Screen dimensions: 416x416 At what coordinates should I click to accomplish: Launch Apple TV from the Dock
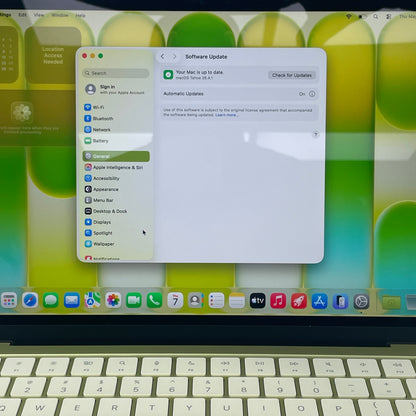(258, 301)
